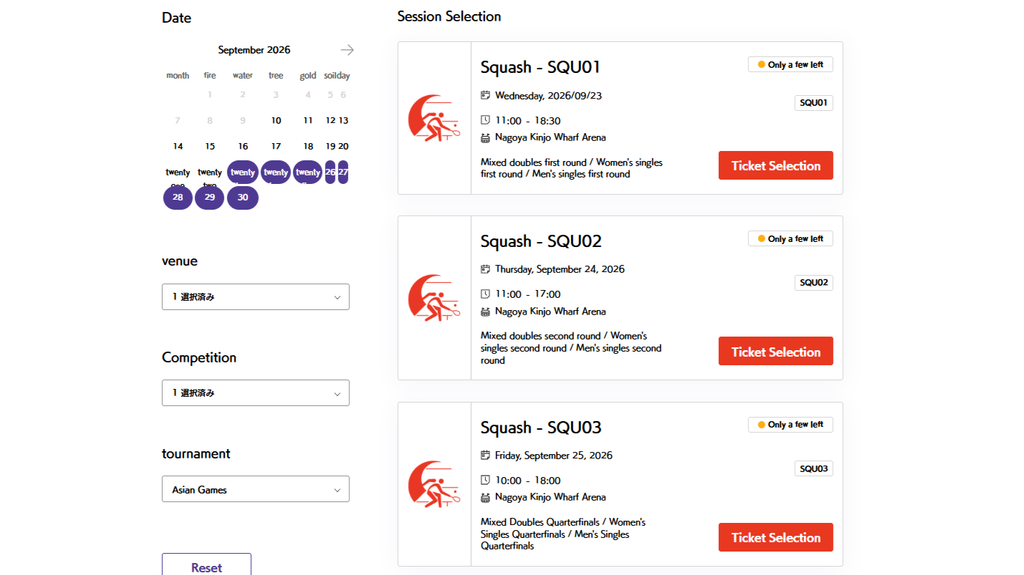Open the venue dropdown
The width and height of the screenshot is (1024, 575).
(255, 297)
